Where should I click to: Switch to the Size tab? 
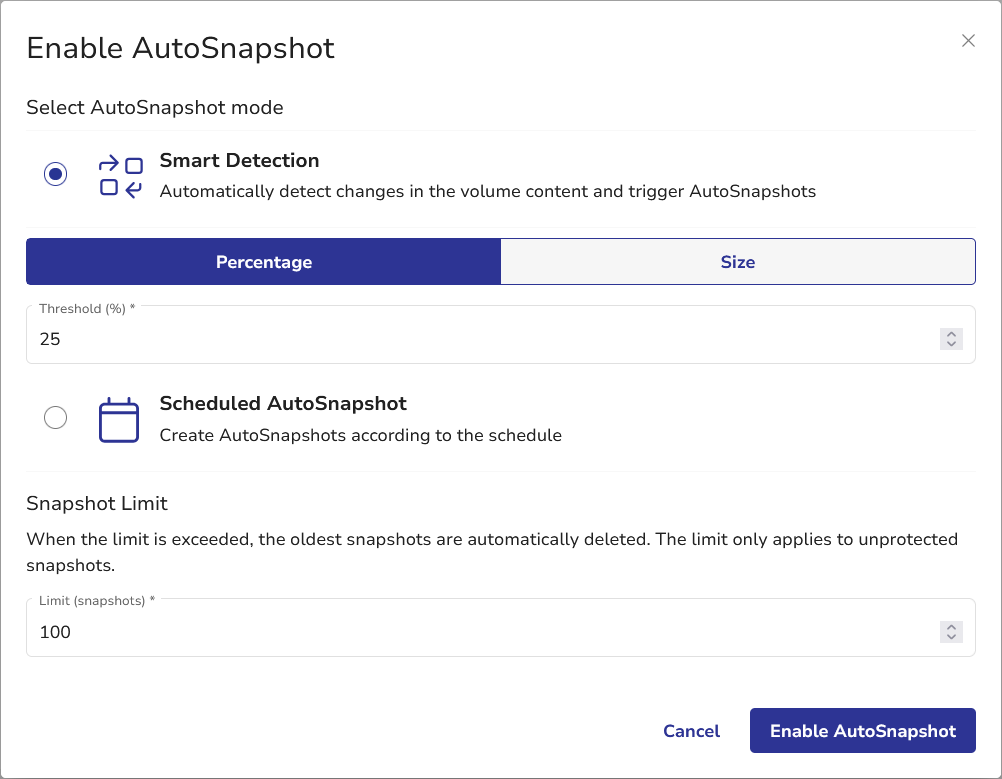737,262
